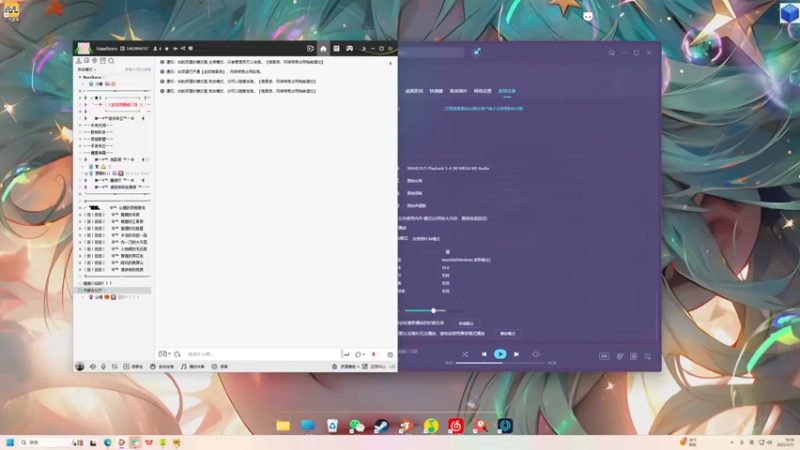Screen dimensions: 800x450
Task: Expand the red-highlighted channel row arrow
Action: [x=86, y=105]
